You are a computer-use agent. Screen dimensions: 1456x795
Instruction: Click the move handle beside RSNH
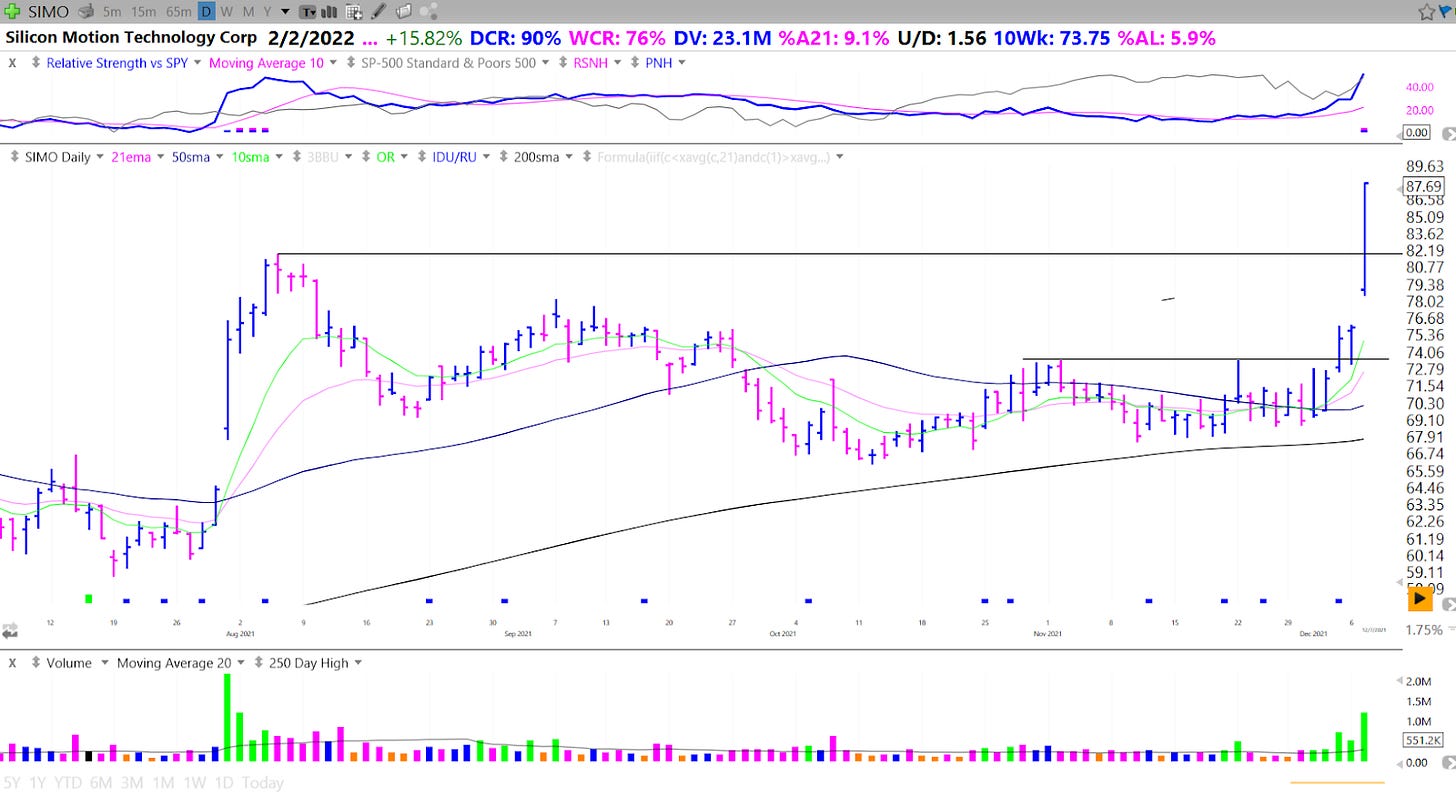pos(563,63)
